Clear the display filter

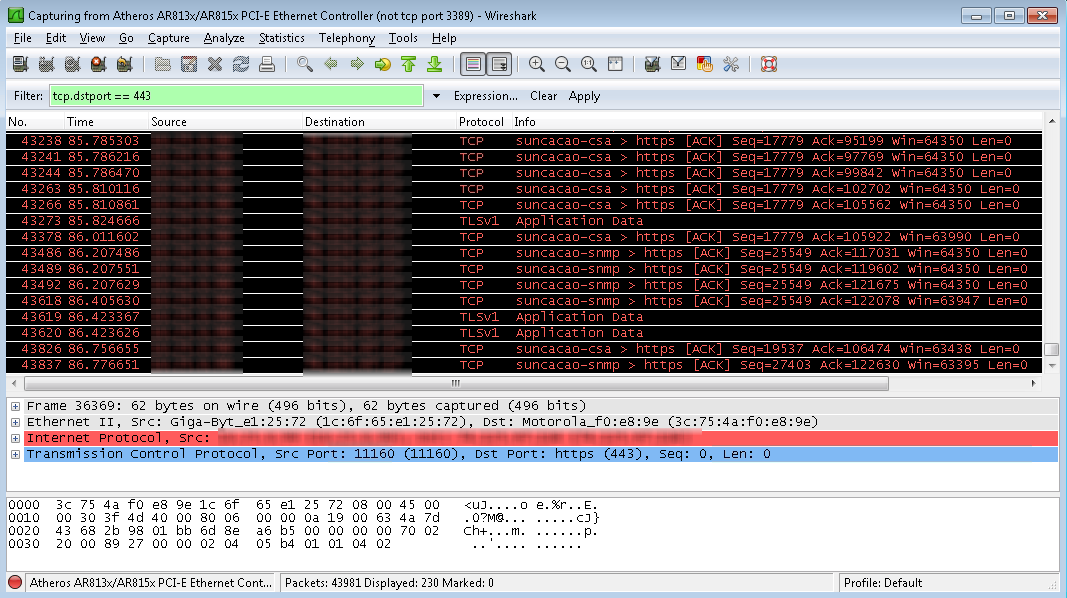(x=543, y=96)
